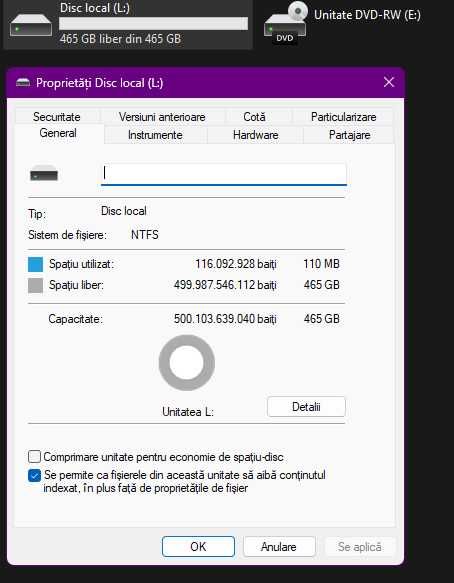Image resolution: width=454 pixels, height=583 pixels.
Task: Click the drive icon in the dialog title bar
Action: point(23,83)
